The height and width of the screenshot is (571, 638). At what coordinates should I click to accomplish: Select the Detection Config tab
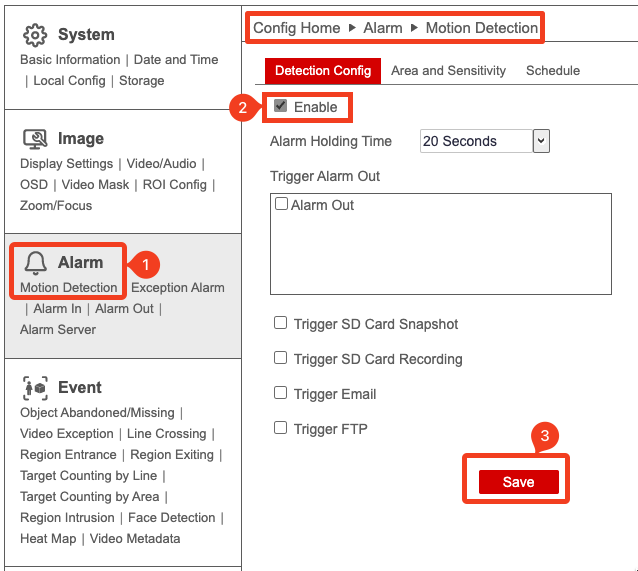322,71
